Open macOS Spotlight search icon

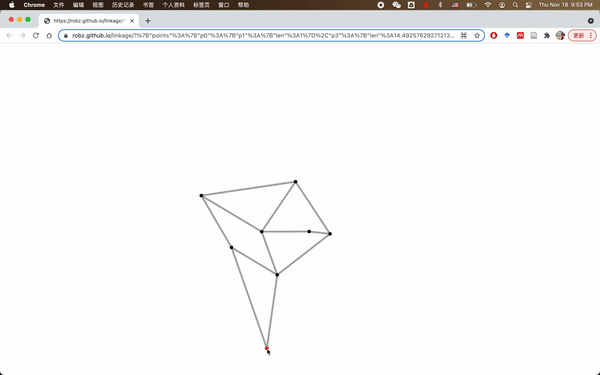[515, 5]
